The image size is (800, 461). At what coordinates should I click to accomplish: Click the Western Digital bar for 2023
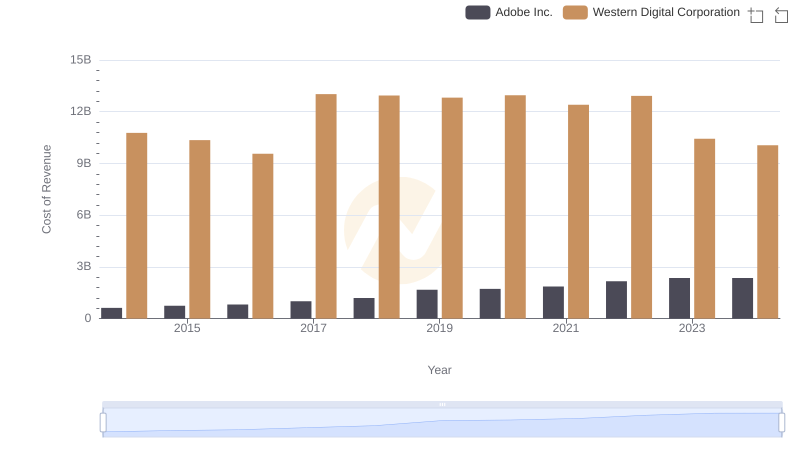pos(705,228)
